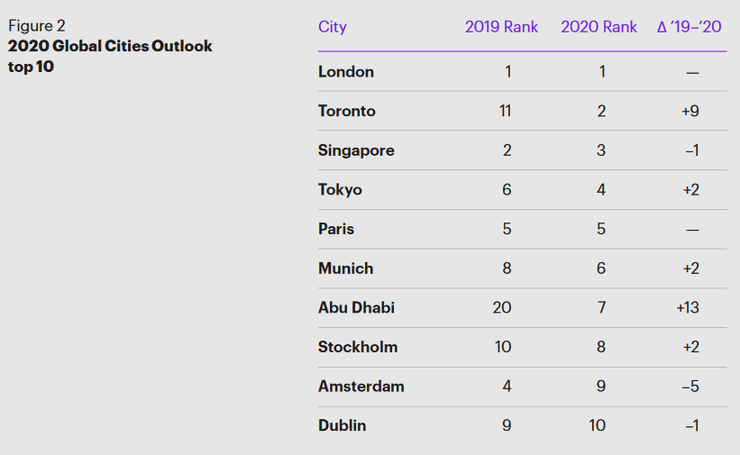Click the –5 change value for Amsterdam
This screenshot has width=740, height=455.
click(x=690, y=386)
